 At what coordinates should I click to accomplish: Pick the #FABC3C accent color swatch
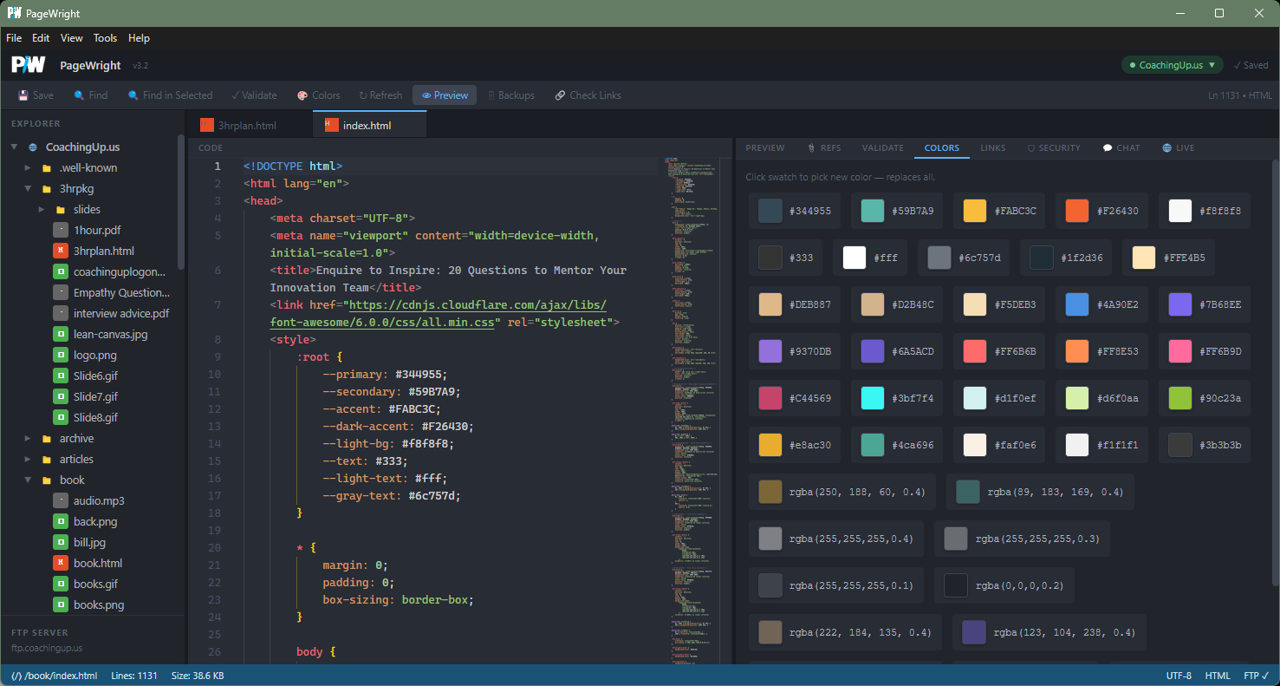coord(974,210)
